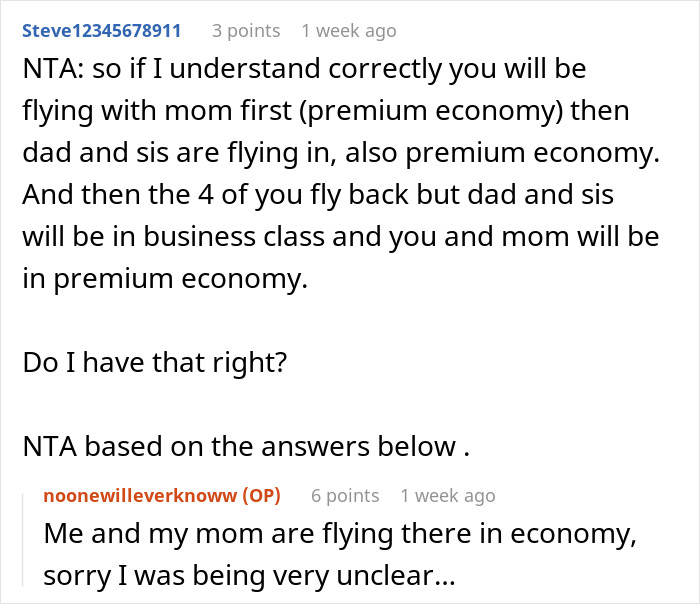
Task: Click the line 'And then the 4 of you fly back'
Action: (x=318, y=195)
